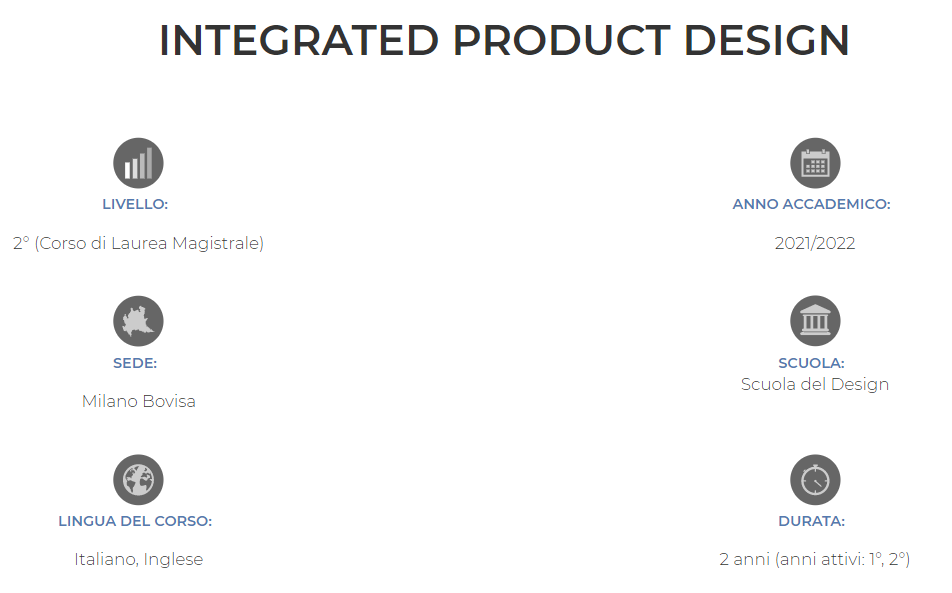Click the globe Lingua del Corso icon
Viewport: 952px width, 593px height.
point(138,479)
